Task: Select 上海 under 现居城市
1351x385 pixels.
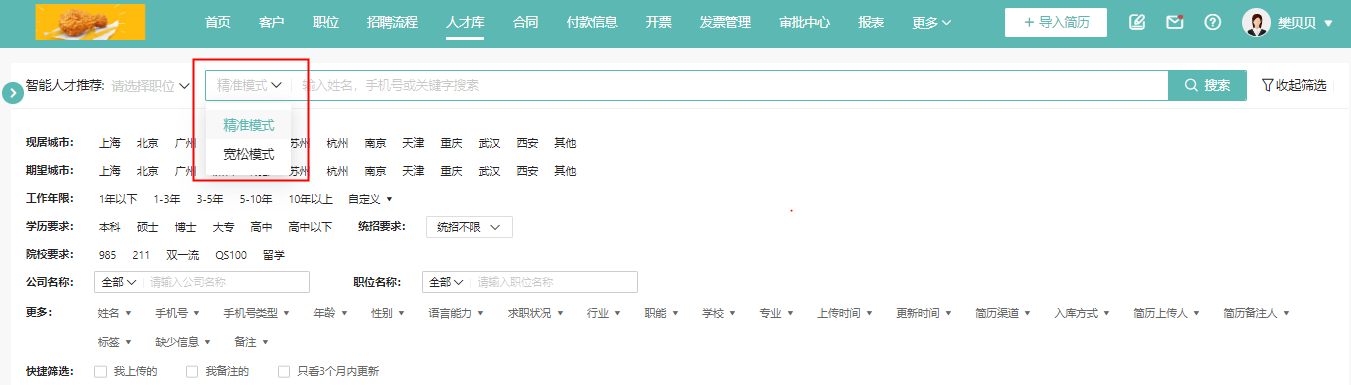Action: coord(110,143)
